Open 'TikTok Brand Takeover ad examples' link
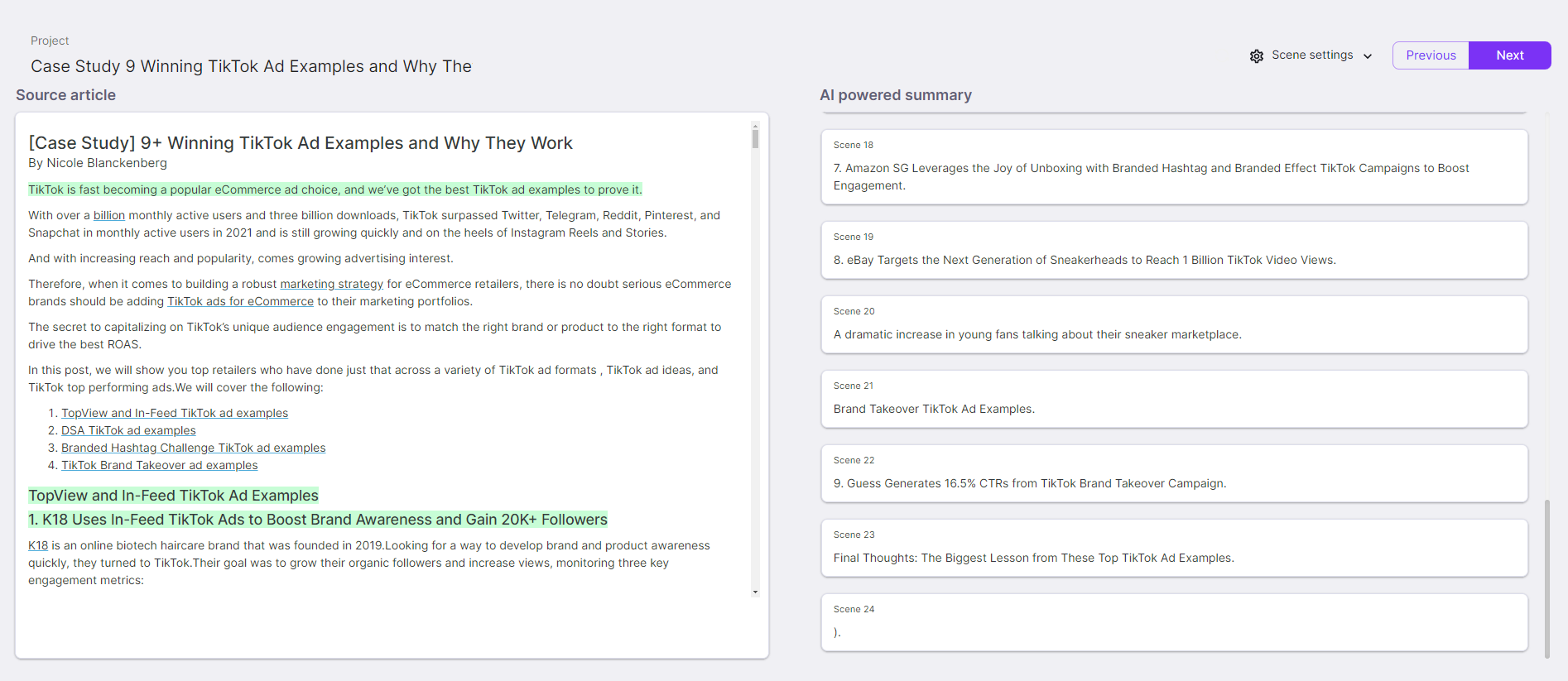The width and height of the screenshot is (1568, 681). click(160, 465)
